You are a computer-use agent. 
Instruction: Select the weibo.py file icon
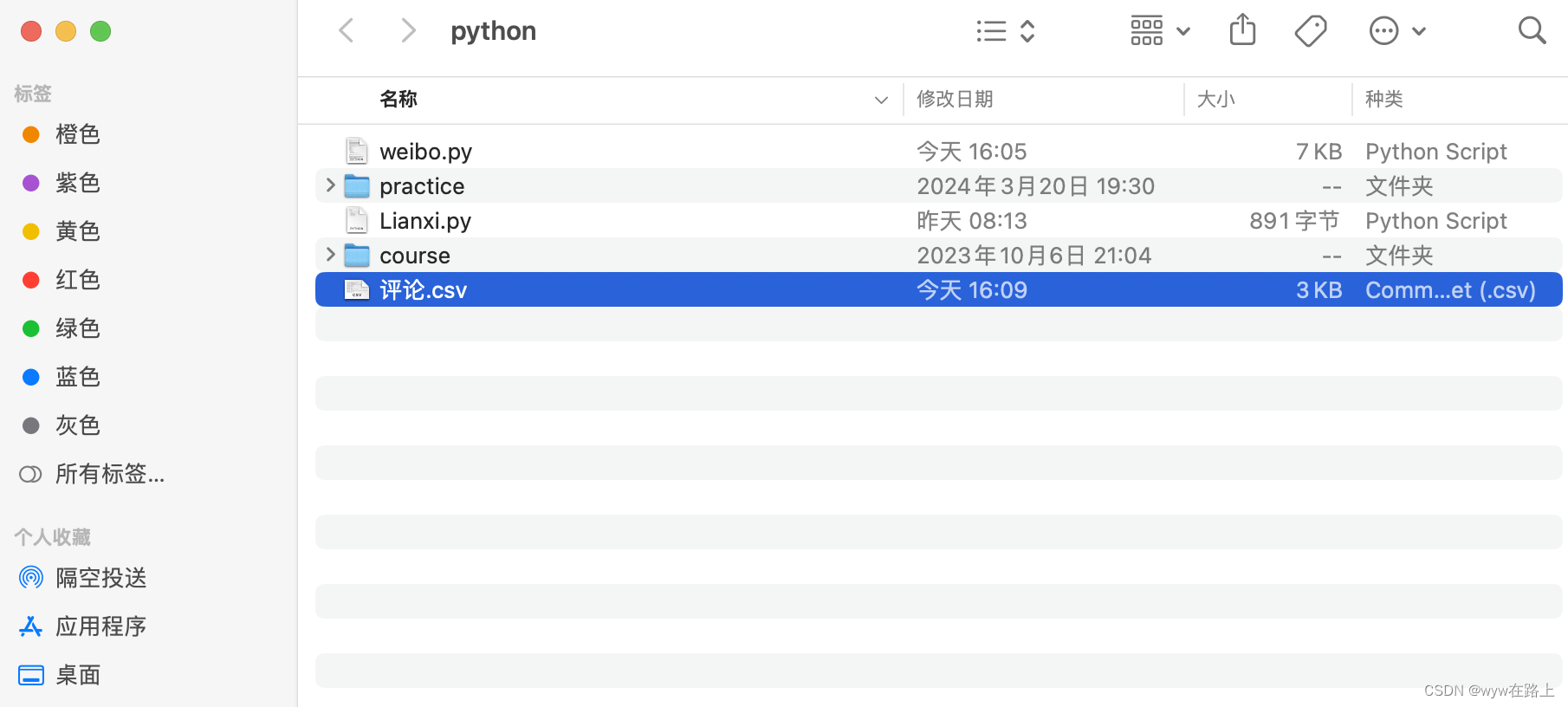point(357,151)
